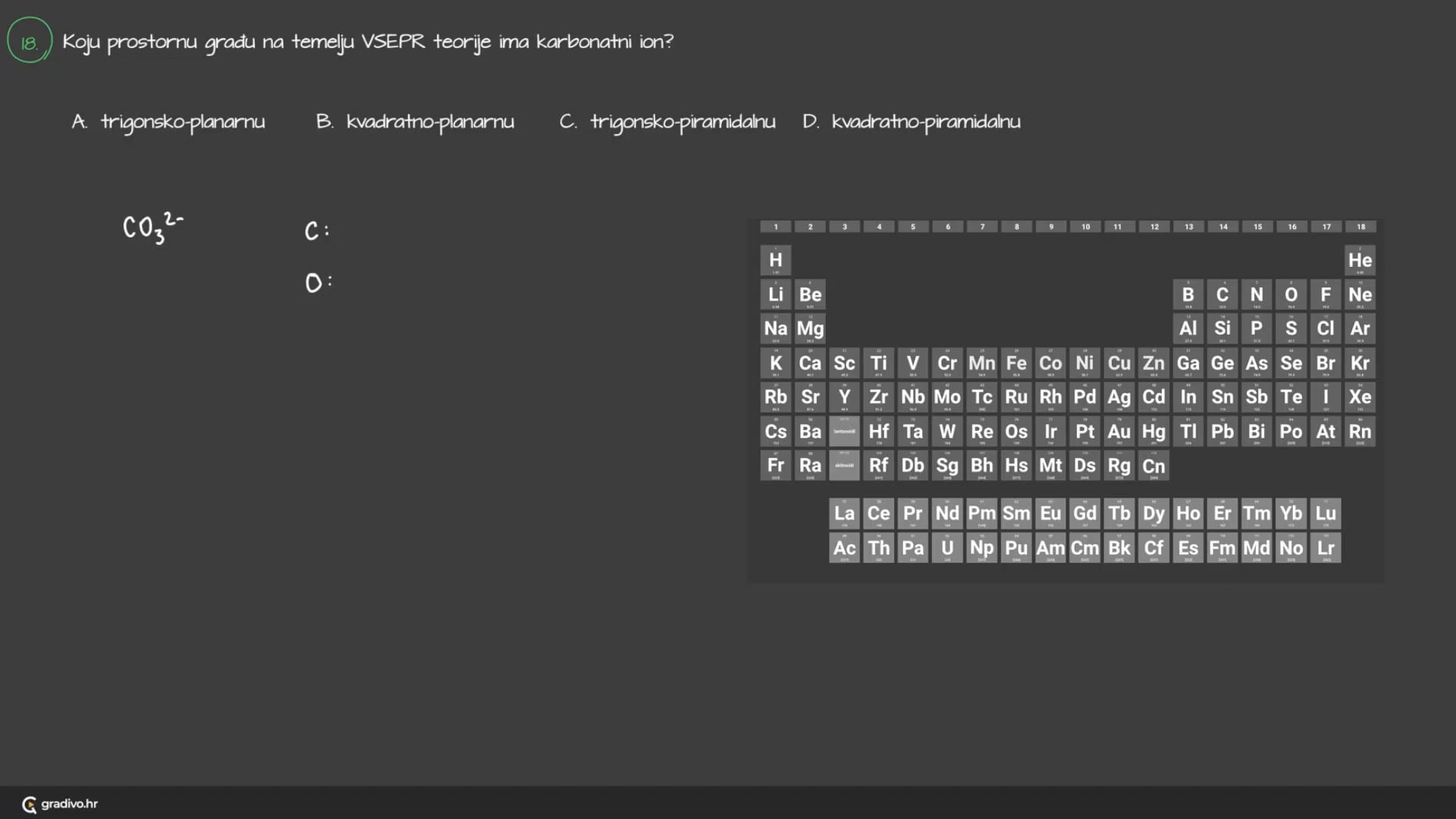Image resolution: width=1456 pixels, height=819 pixels.
Task: Click the Hydrogen (H) element tile
Action: pyautogui.click(x=775, y=260)
